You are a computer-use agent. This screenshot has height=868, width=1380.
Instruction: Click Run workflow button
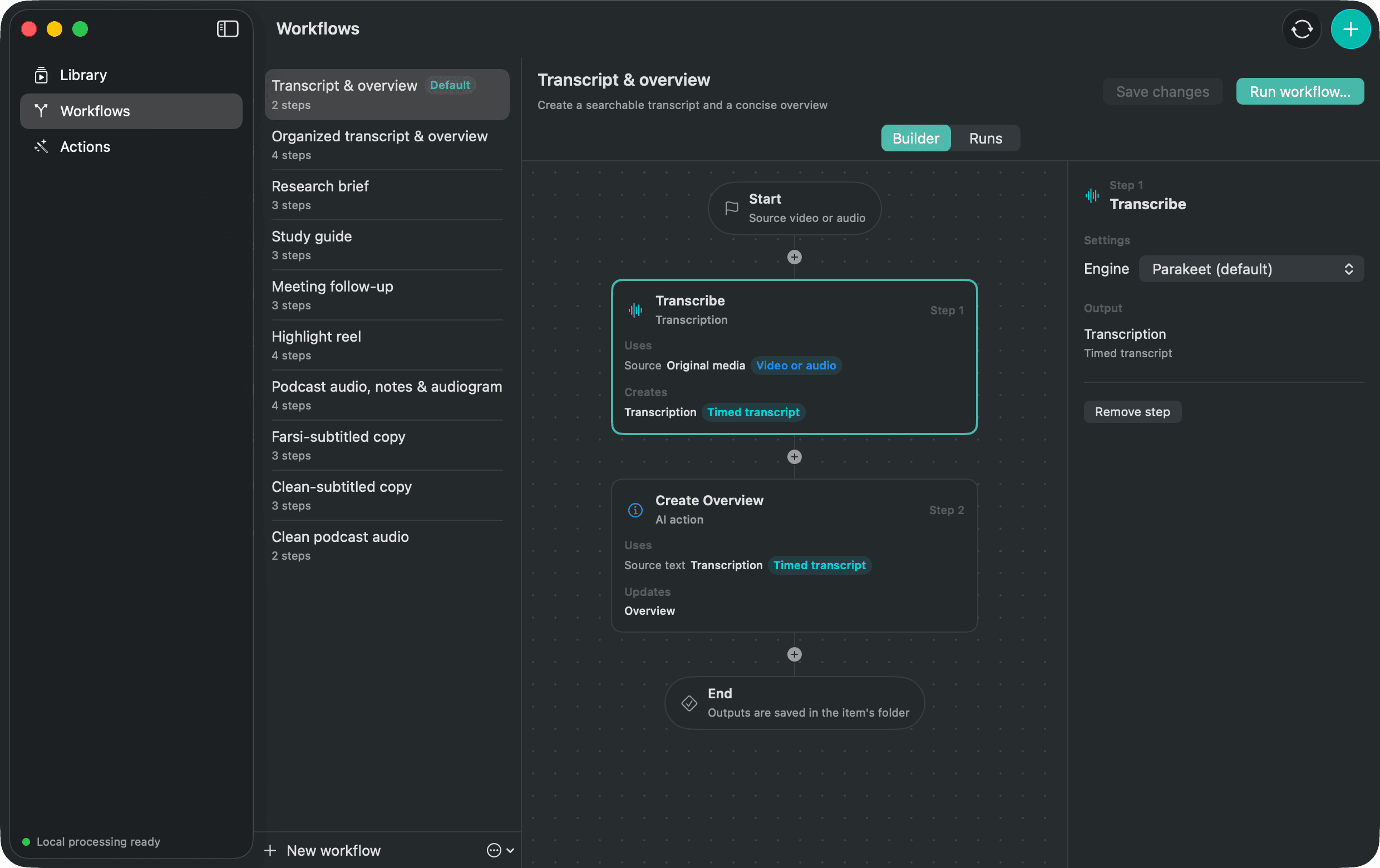click(1299, 92)
